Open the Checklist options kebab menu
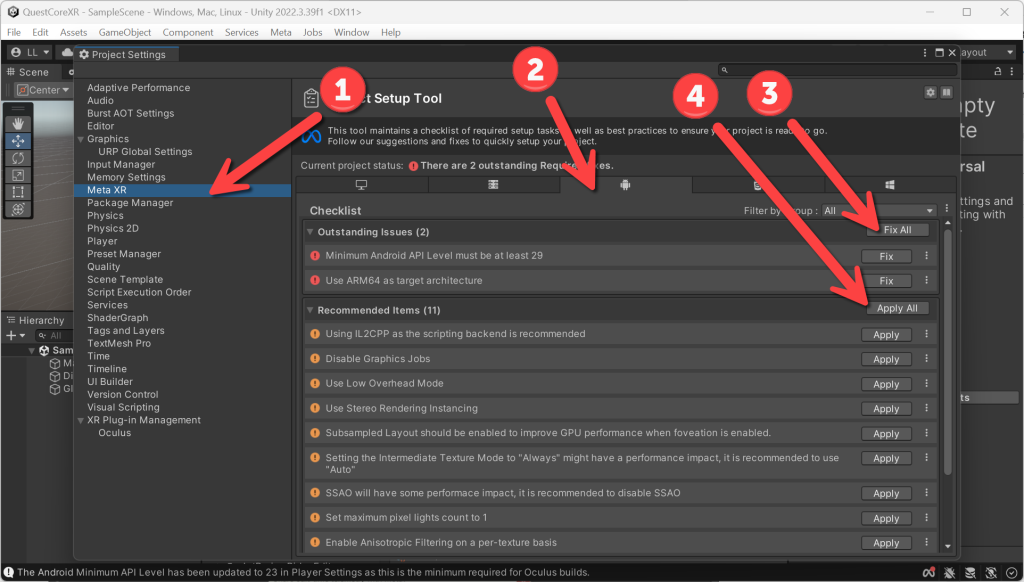This screenshot has width=1024, height=582. (946, 208)
